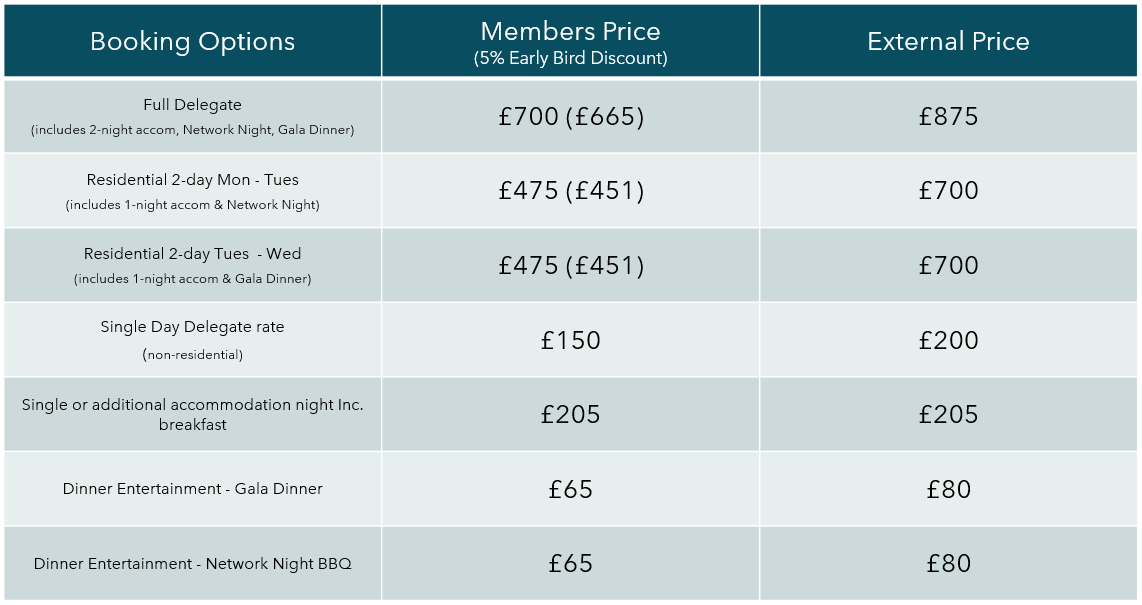This screenshot has width=1142, height=605.
Task: Click the £150 single day members price
Action: pyautogui.click(x=571, y=340)
